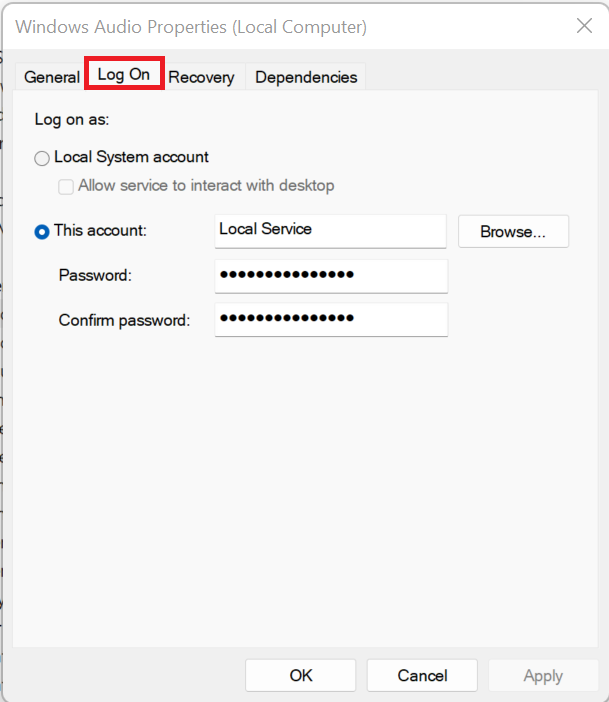
Task: Confirm with the OK button
Action: (301, 676)
